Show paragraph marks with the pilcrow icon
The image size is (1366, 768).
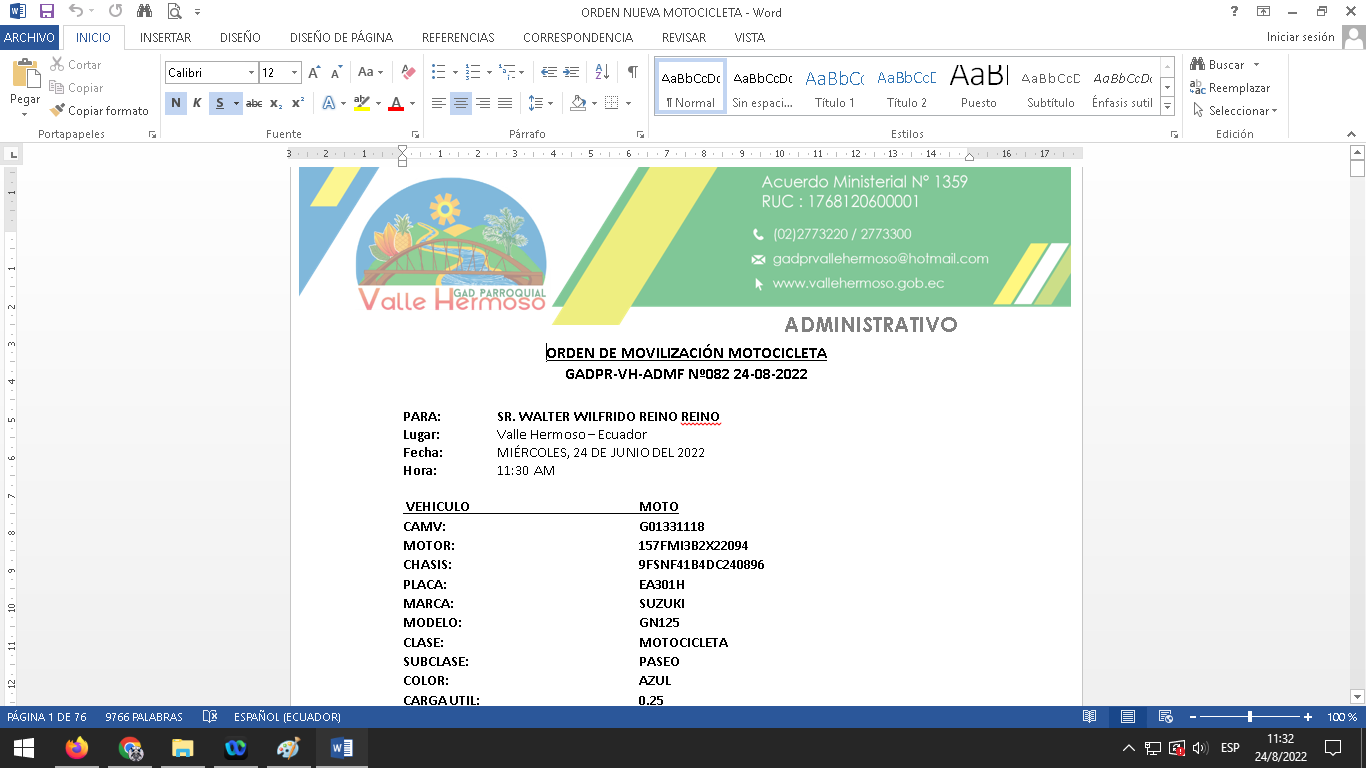(632, 72)
